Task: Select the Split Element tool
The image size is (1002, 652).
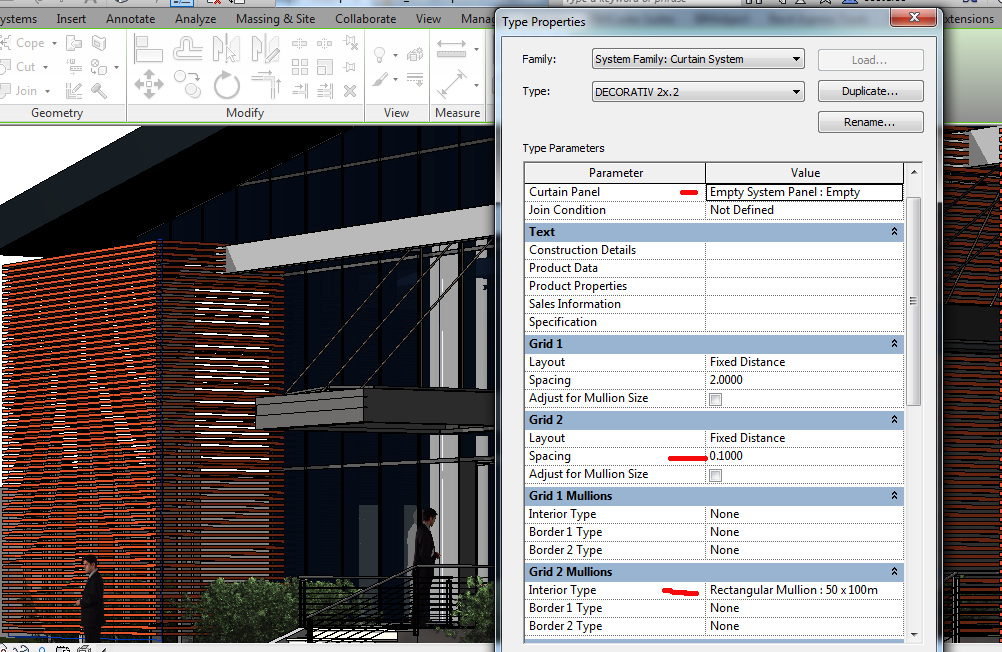Action: click(300, 43)
